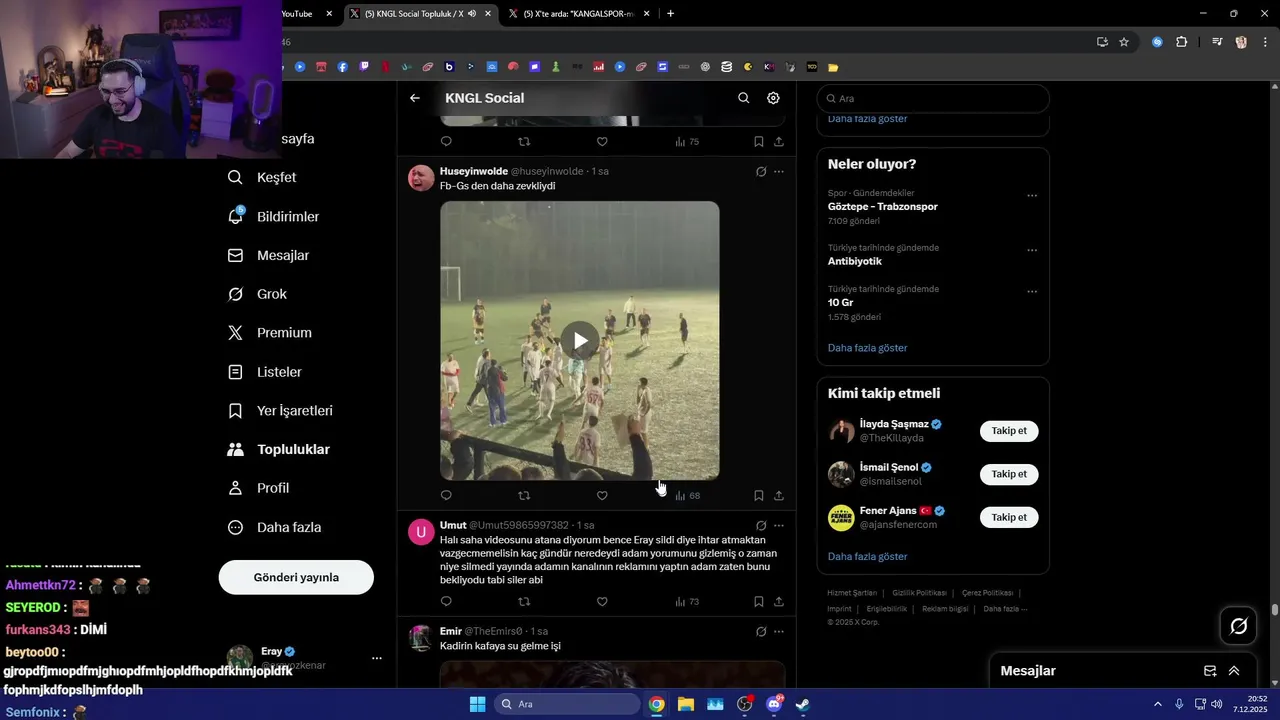Open more options on Emir's post
1280x720 pixels.
pos(779,631)
